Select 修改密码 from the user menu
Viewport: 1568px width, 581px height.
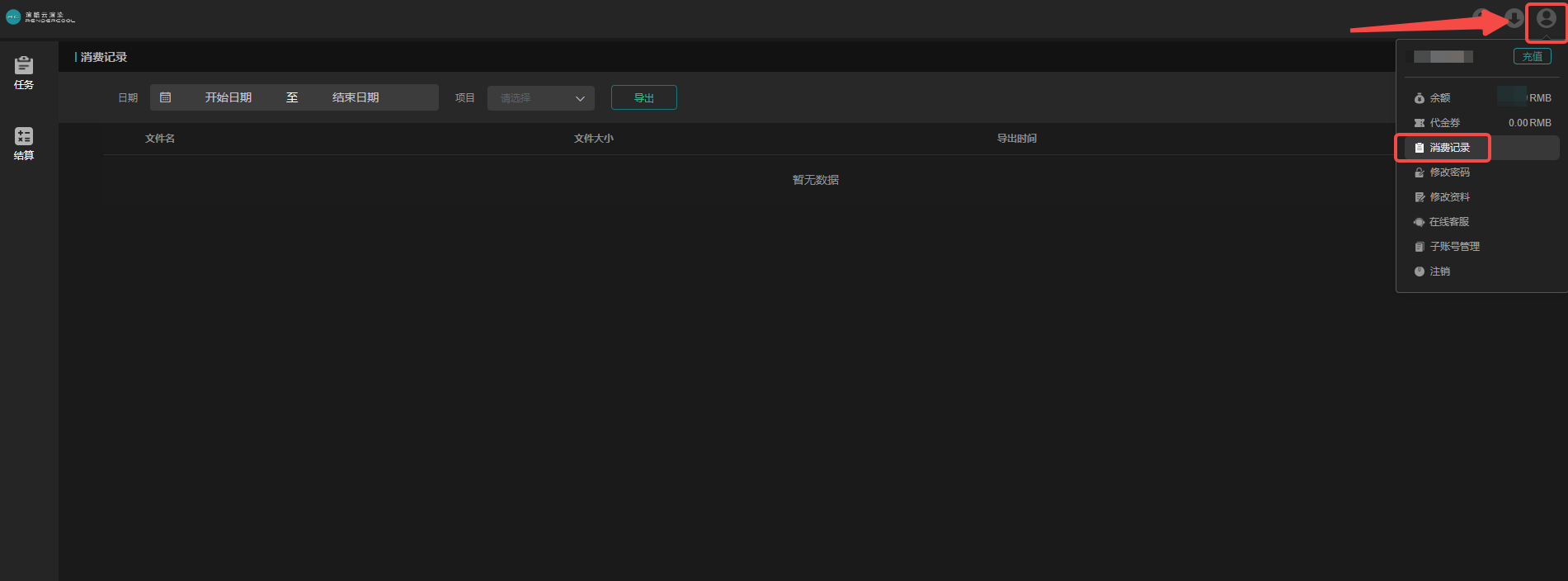[1449, 172]
